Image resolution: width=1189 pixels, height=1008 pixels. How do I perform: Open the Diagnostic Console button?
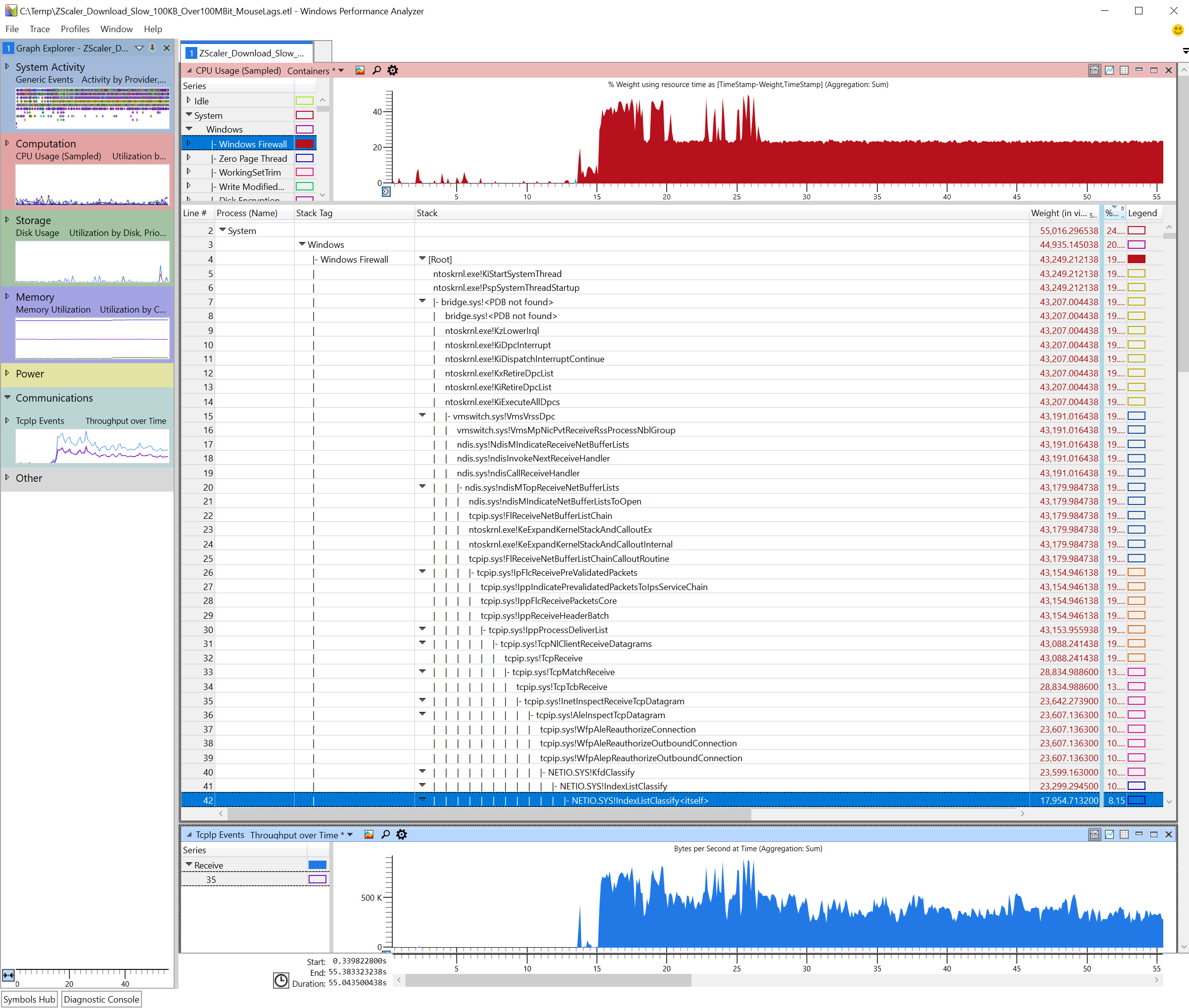coord(101,1000)
